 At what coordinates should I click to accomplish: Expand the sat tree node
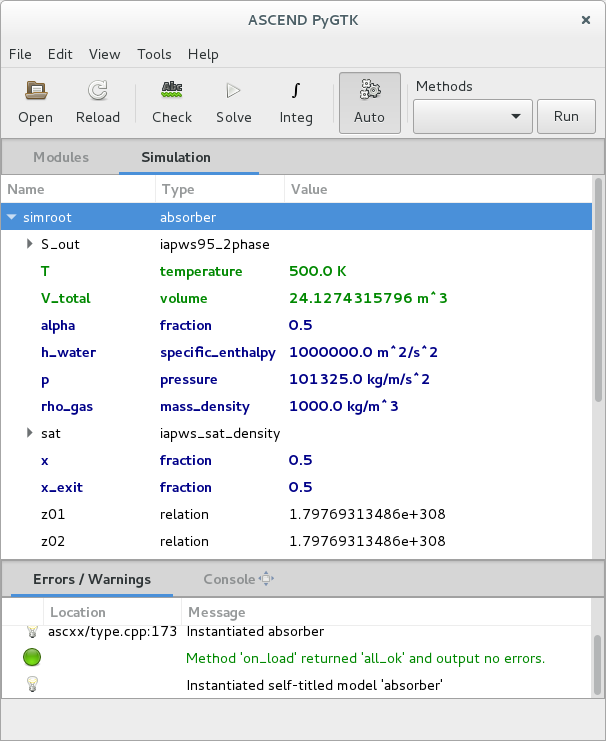coord(30,433)
